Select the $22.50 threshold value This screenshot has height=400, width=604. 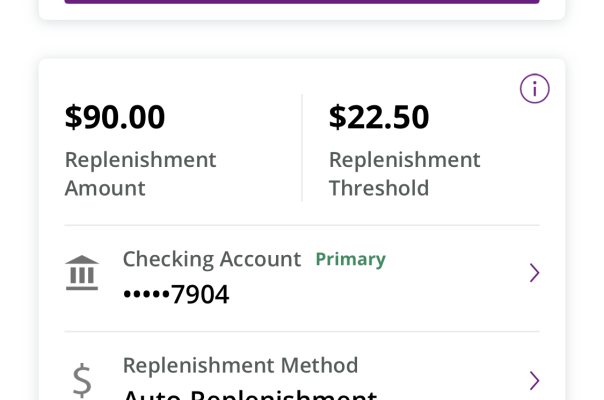click(379, 117)
